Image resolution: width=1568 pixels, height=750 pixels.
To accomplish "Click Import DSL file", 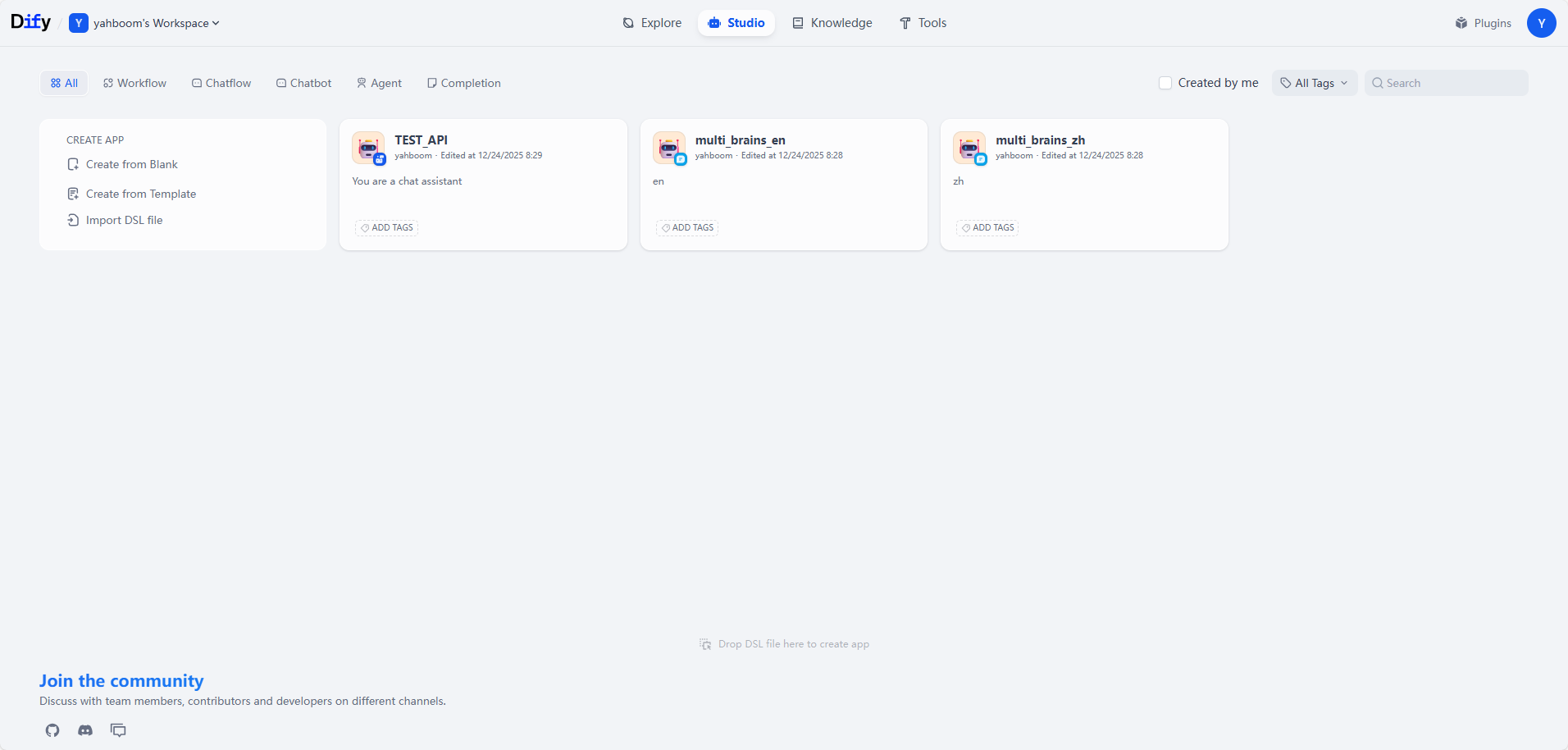I will [x=115, y=220].
